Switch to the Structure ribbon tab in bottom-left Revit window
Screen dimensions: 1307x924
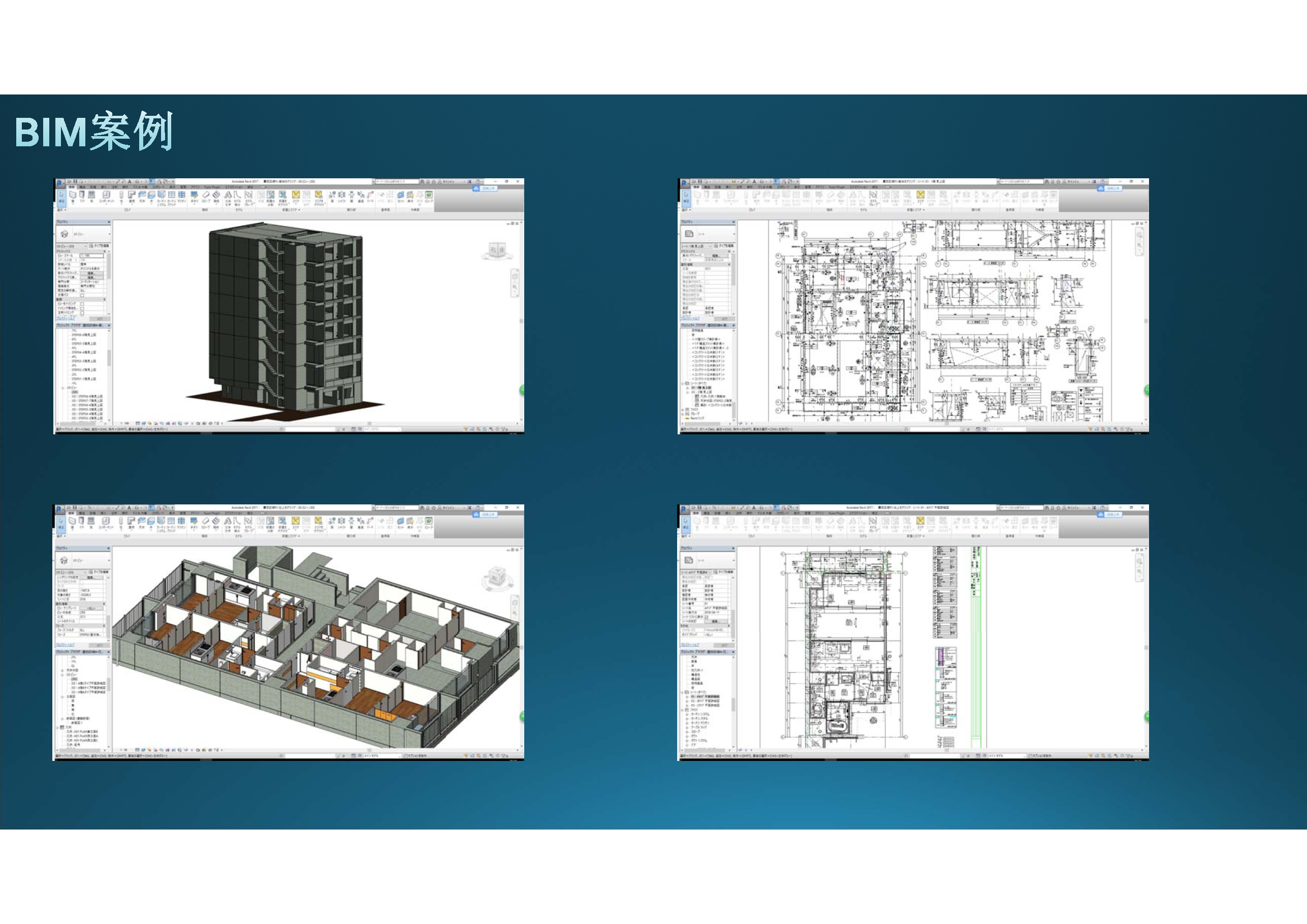[x=82, y=513]
